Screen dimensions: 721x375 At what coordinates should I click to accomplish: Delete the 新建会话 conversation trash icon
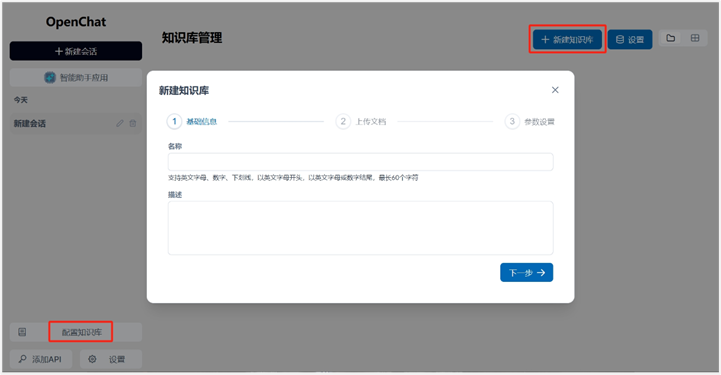pos(133,123)
